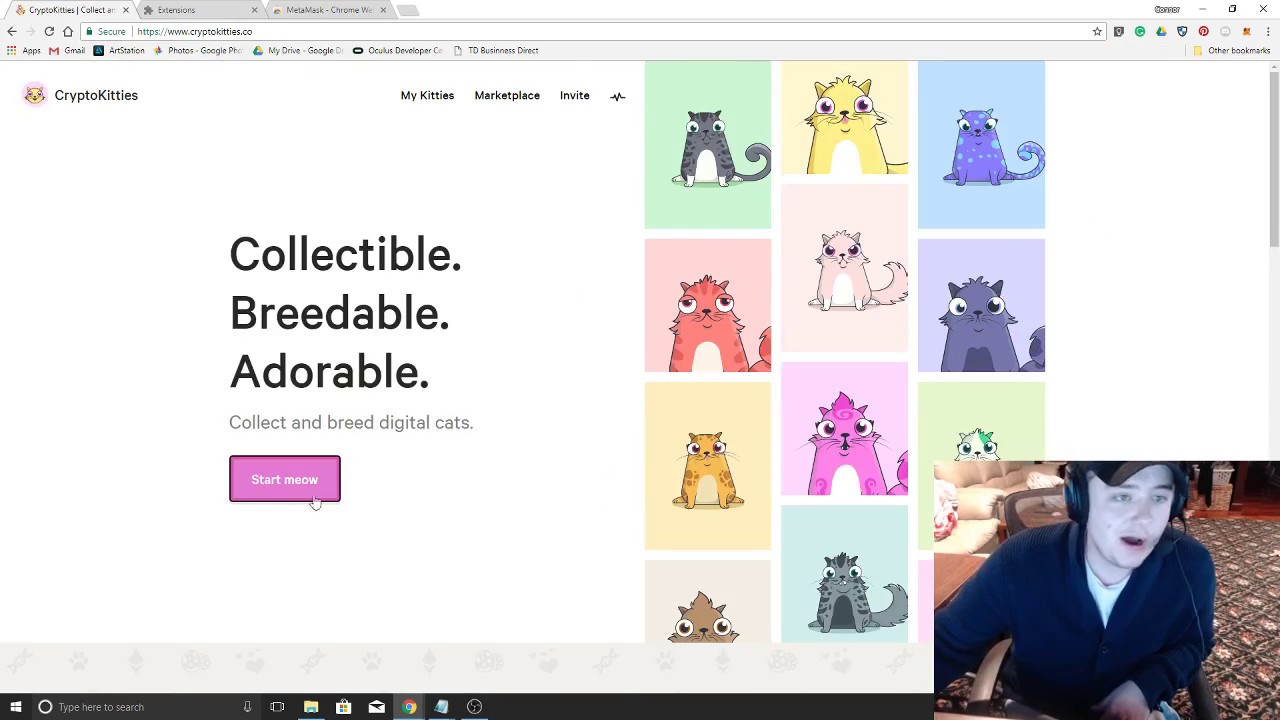Open the TD Businness Direct bookmark
The image size is (1280, 720).
click(x=496, y=50)
